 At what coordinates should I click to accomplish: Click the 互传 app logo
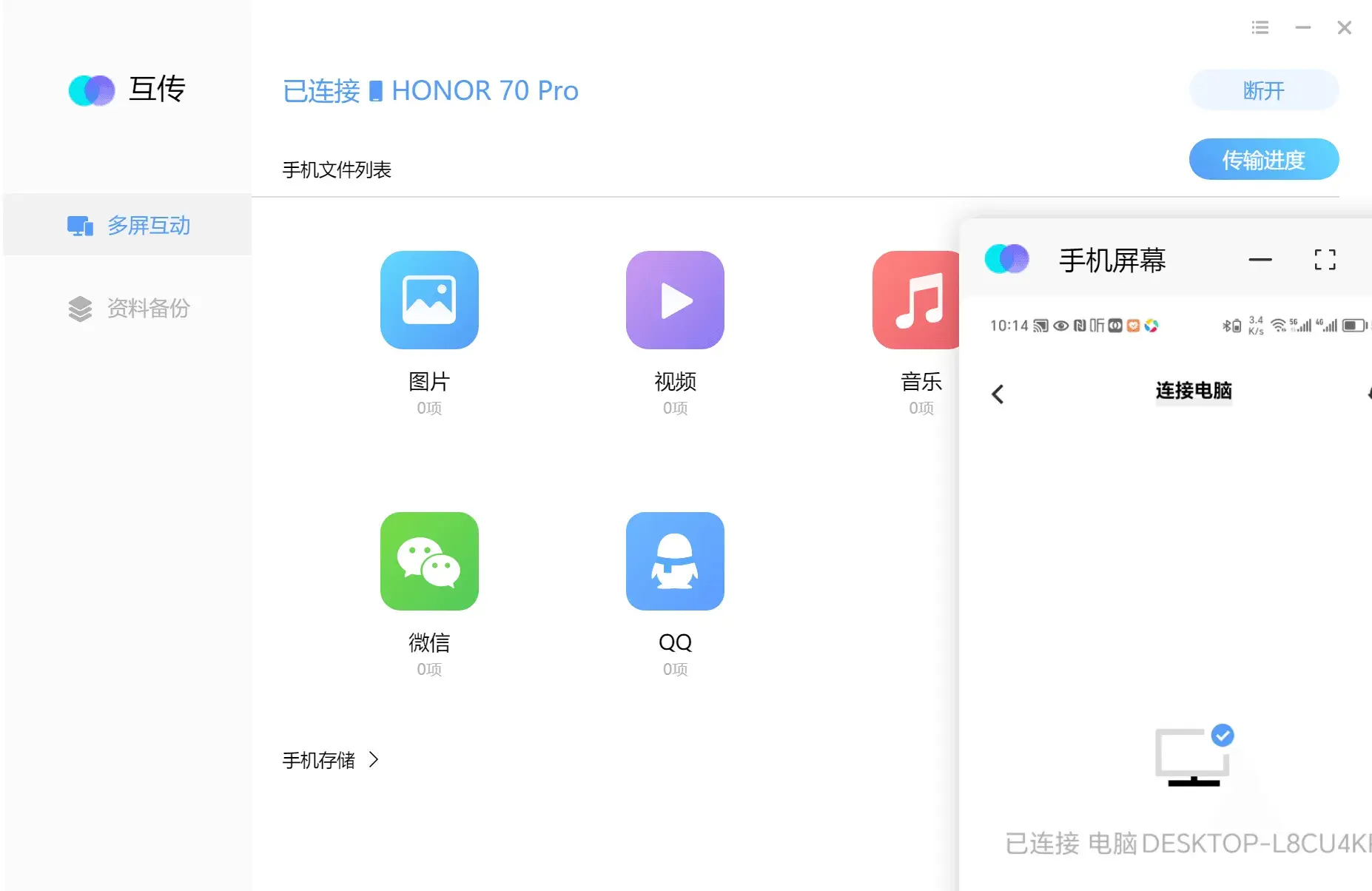(92, 90)
